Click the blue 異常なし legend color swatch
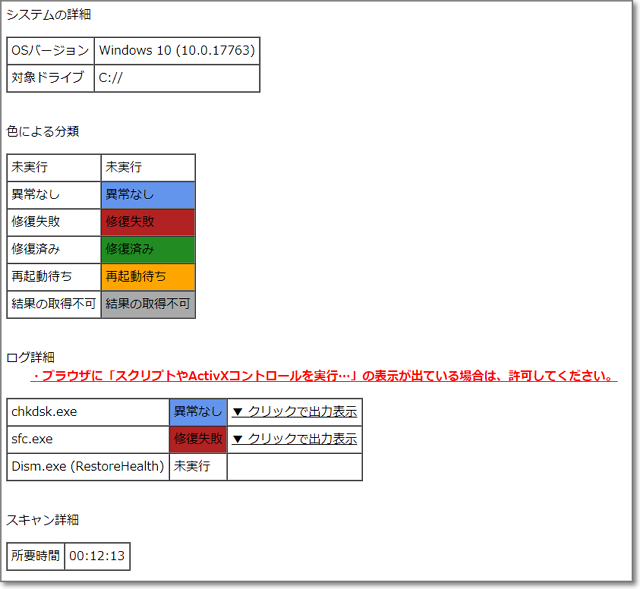The width and height of the screenshot is (640, 589). click(148, 195)
